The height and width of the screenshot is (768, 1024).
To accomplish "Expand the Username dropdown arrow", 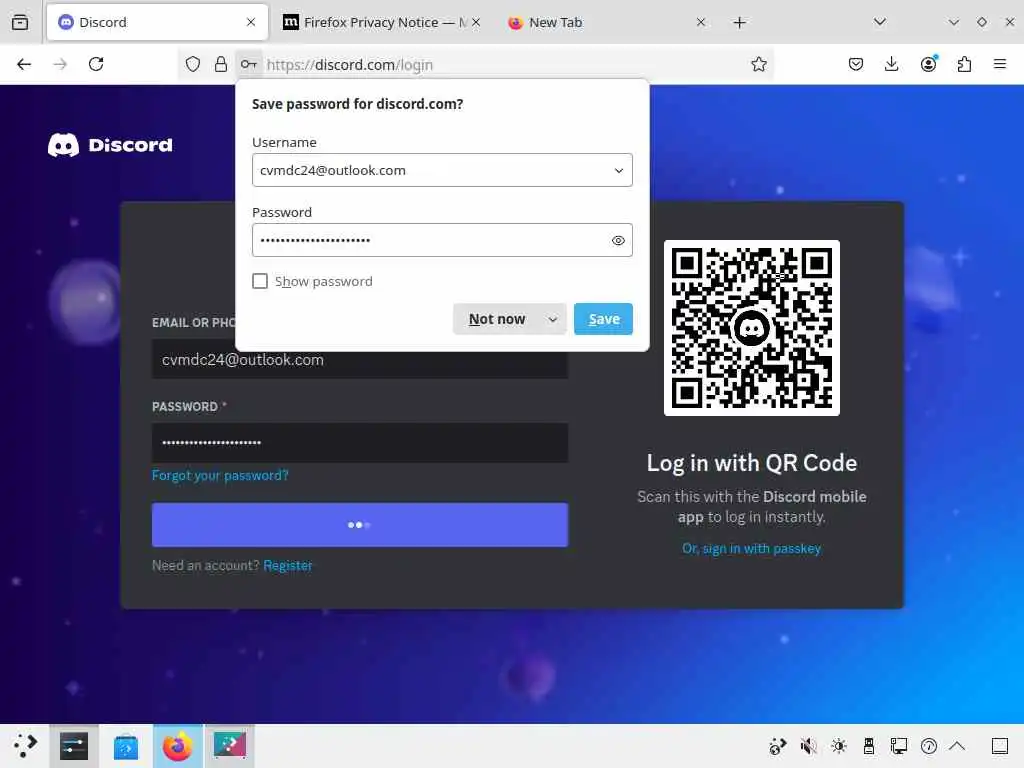I will pos(618,170).
